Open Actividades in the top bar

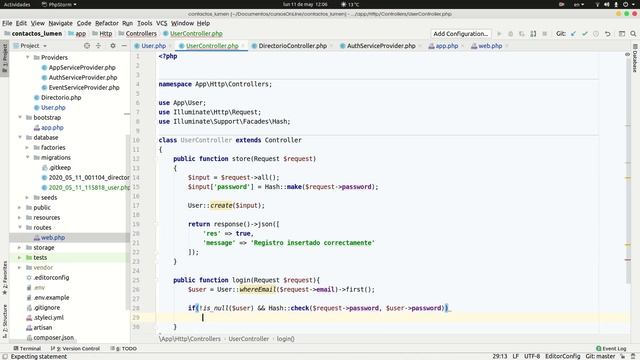17,4
